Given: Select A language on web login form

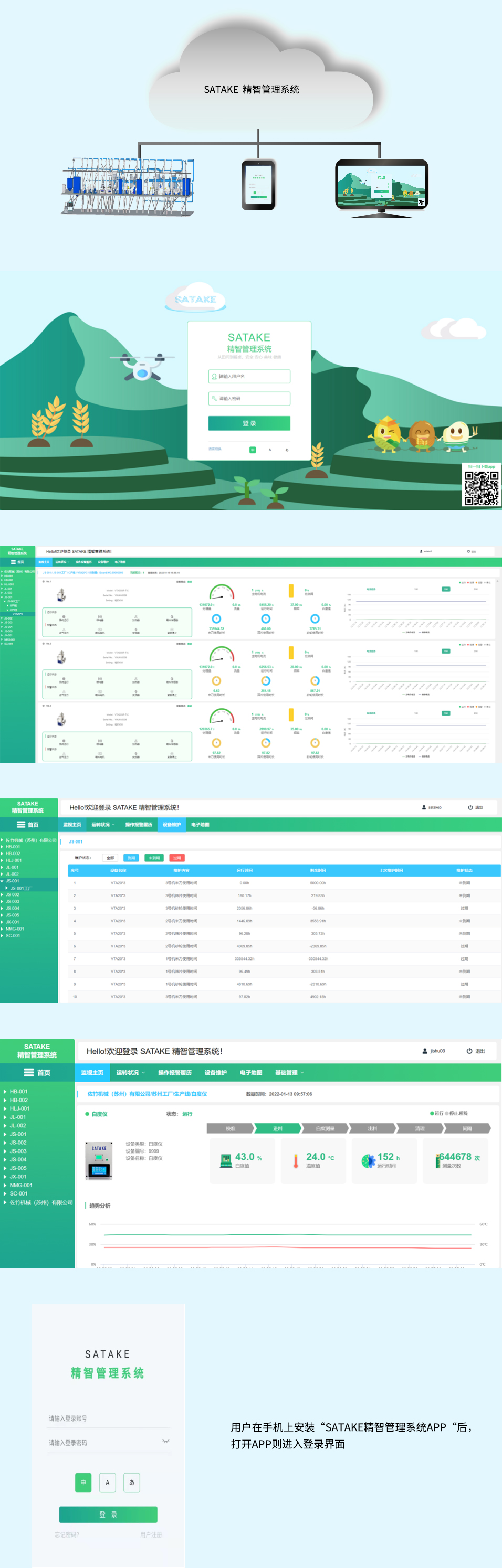Looking at the screenshot, I should 270,450.
